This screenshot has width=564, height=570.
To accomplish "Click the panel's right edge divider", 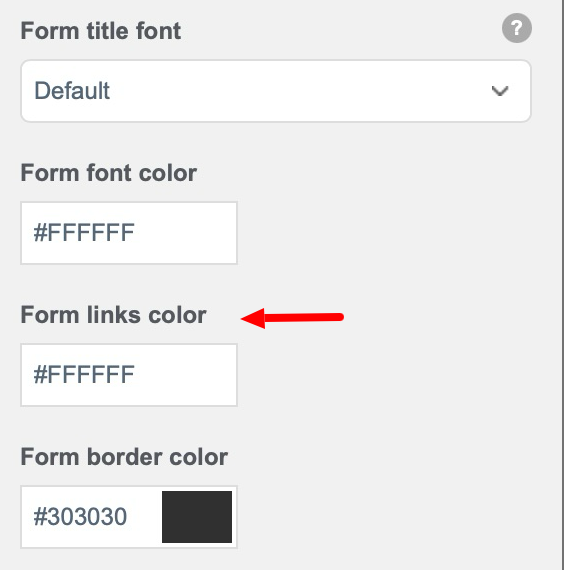I will (x=562, y=285).
